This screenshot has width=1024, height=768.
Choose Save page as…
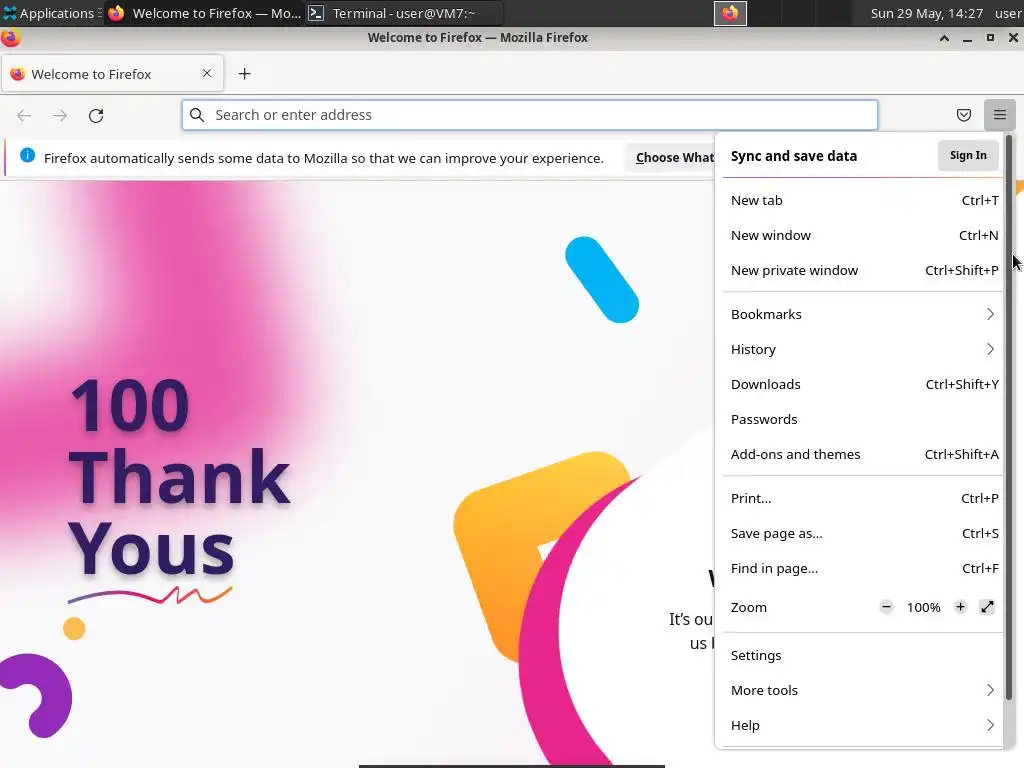pos(862,534)
